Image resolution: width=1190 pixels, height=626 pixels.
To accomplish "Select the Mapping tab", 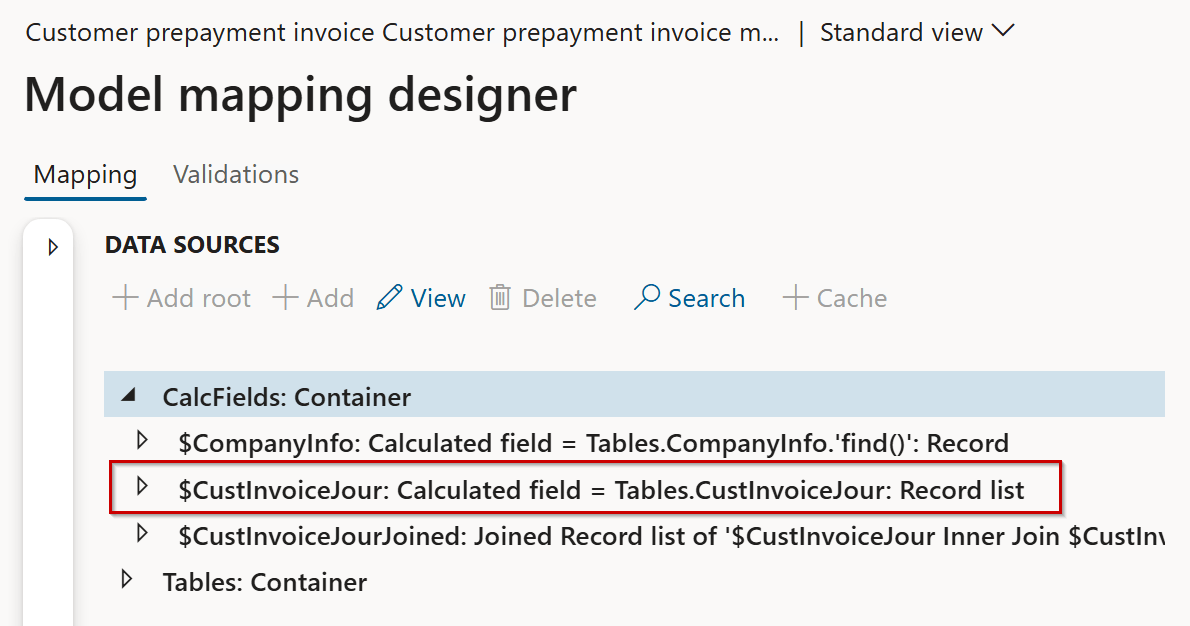I will pos(85,175).
